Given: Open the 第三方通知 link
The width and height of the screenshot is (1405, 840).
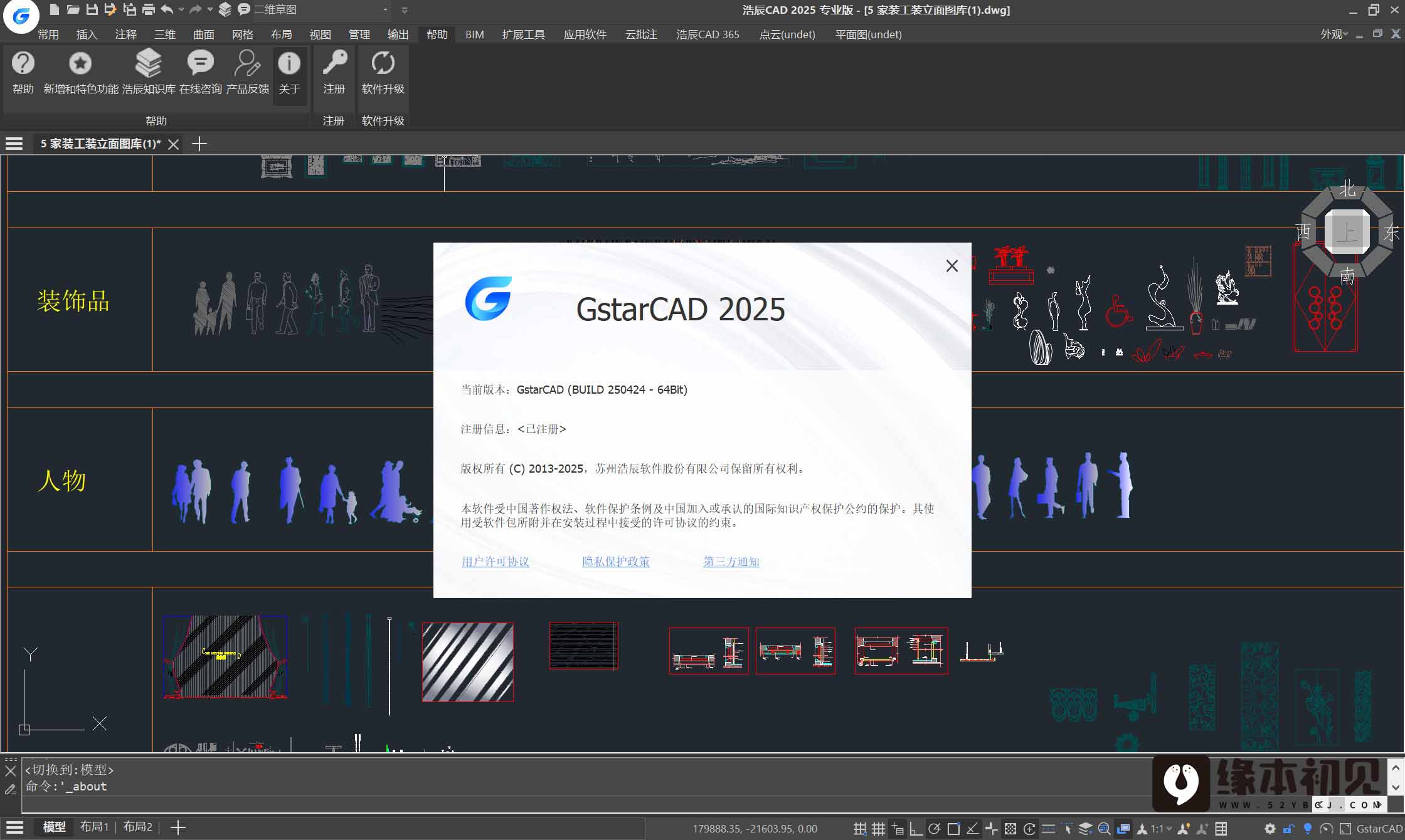Looking at the screenshot, I should tap(731, 562).
